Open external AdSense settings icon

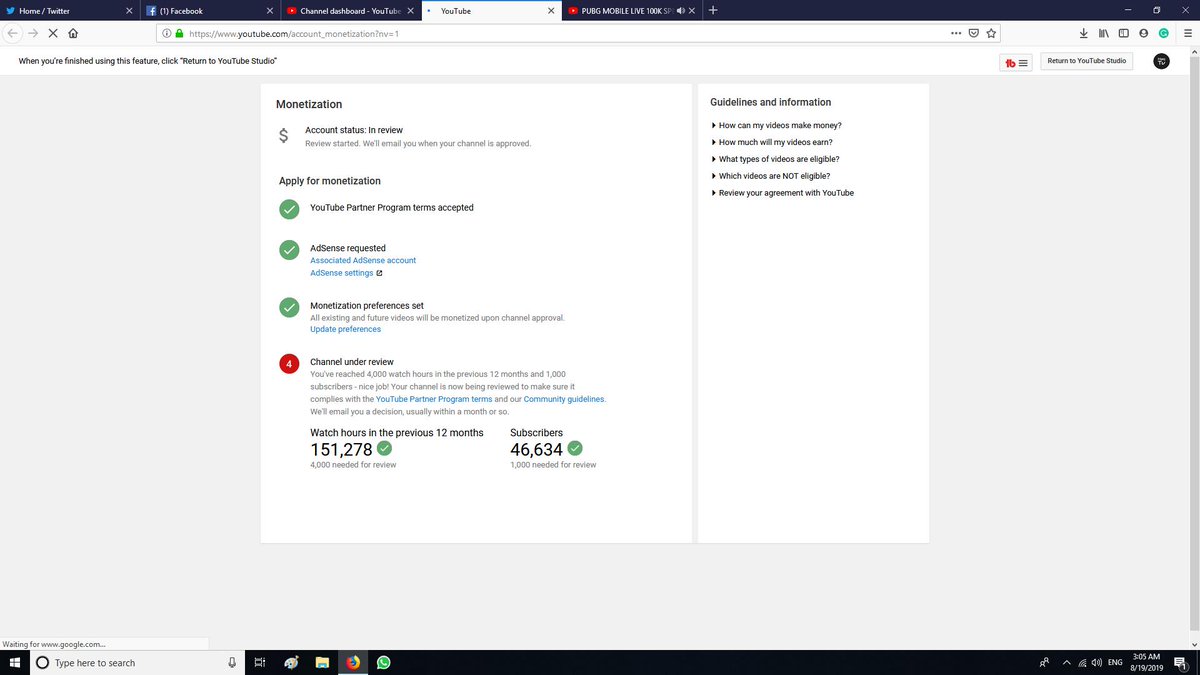pyautogui.click(x=379, y=273)
